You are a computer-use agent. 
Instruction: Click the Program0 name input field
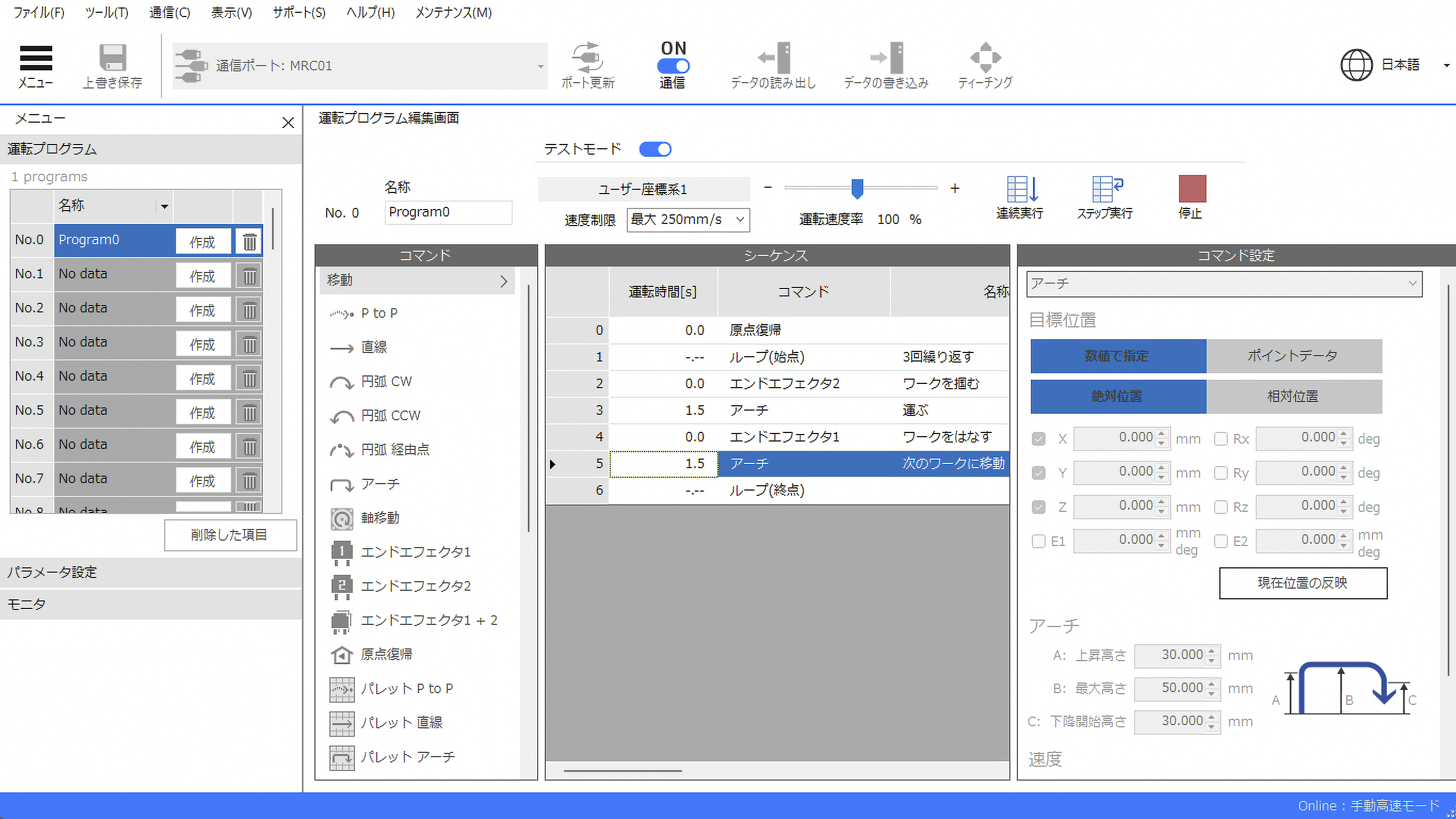tap(448, 213)
